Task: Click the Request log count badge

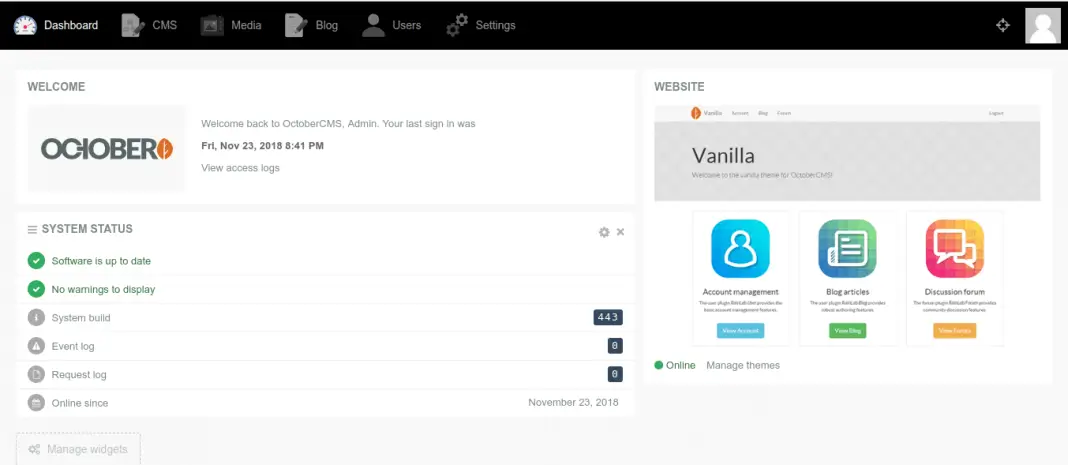Action: 615,374
